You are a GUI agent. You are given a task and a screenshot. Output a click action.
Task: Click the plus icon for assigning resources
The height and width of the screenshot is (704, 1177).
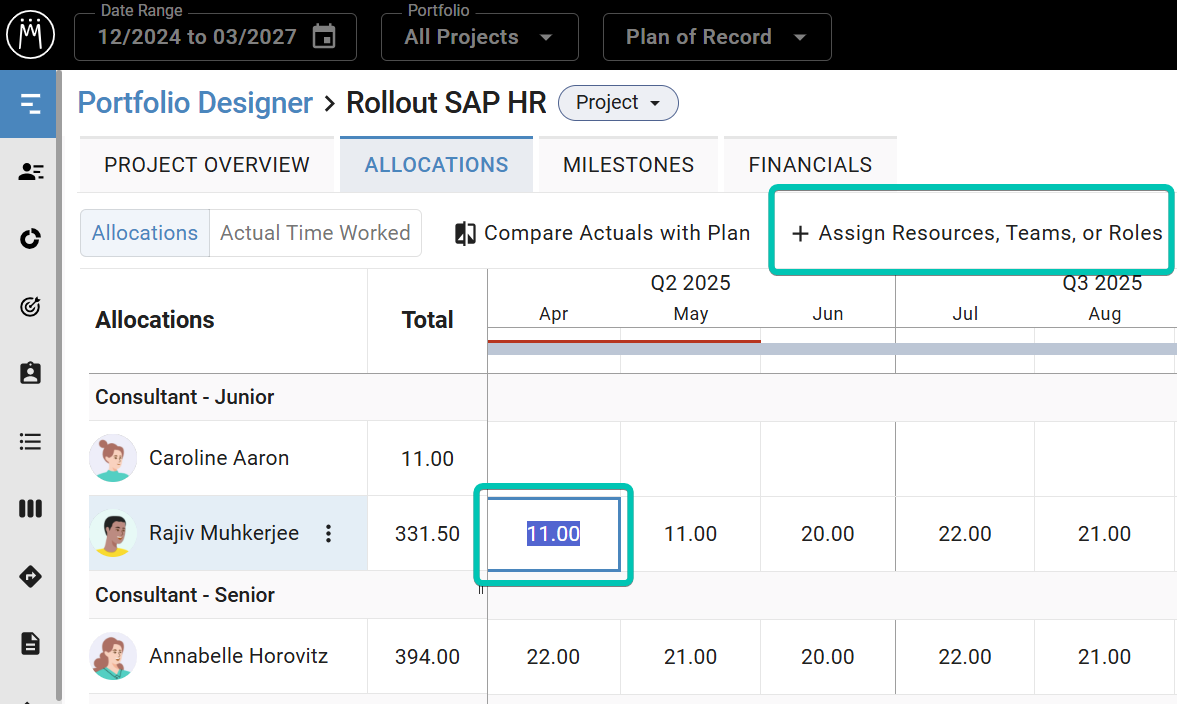(800, 233)
